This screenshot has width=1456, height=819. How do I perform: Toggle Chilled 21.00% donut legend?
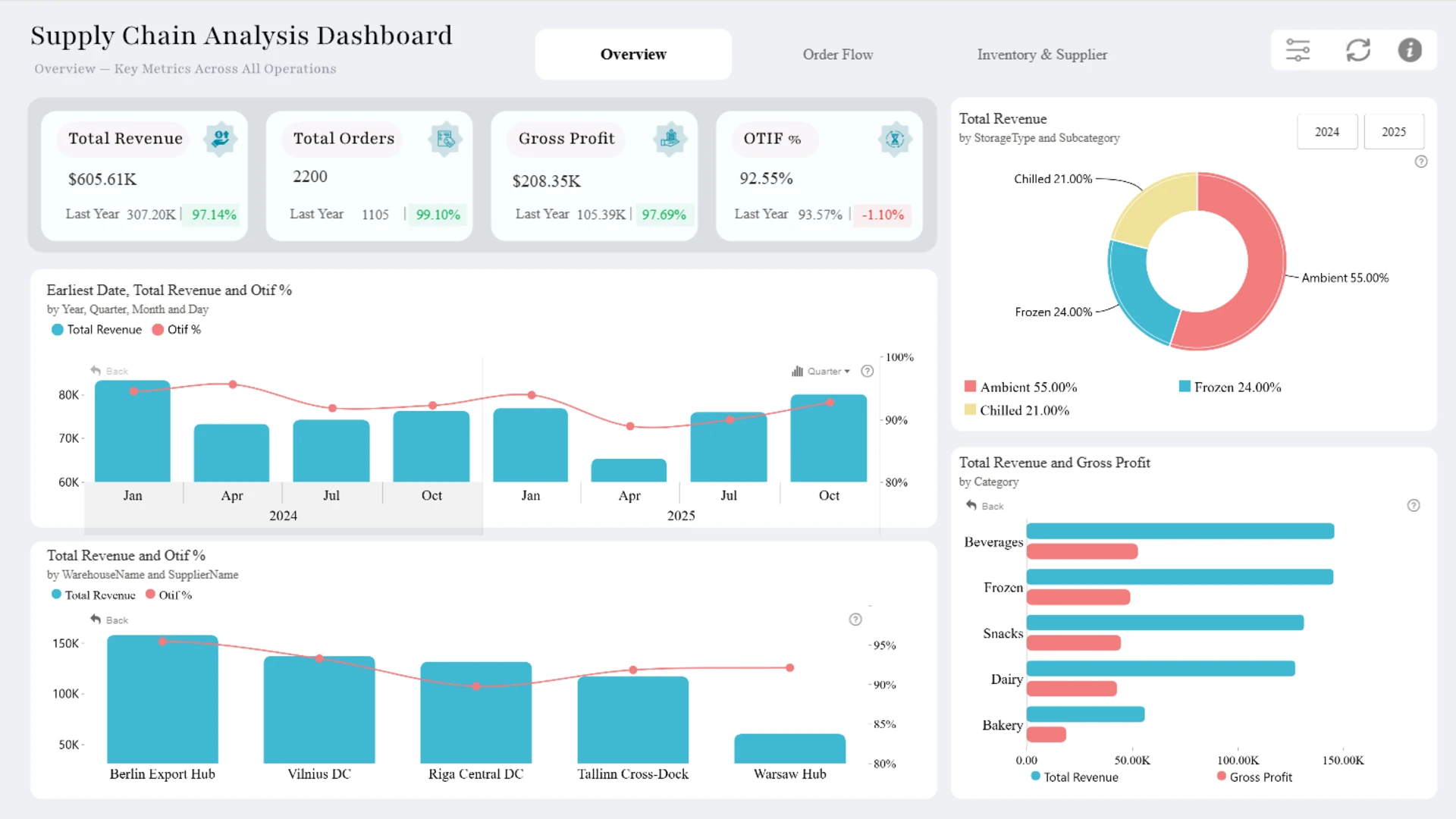coord(1017,410)
